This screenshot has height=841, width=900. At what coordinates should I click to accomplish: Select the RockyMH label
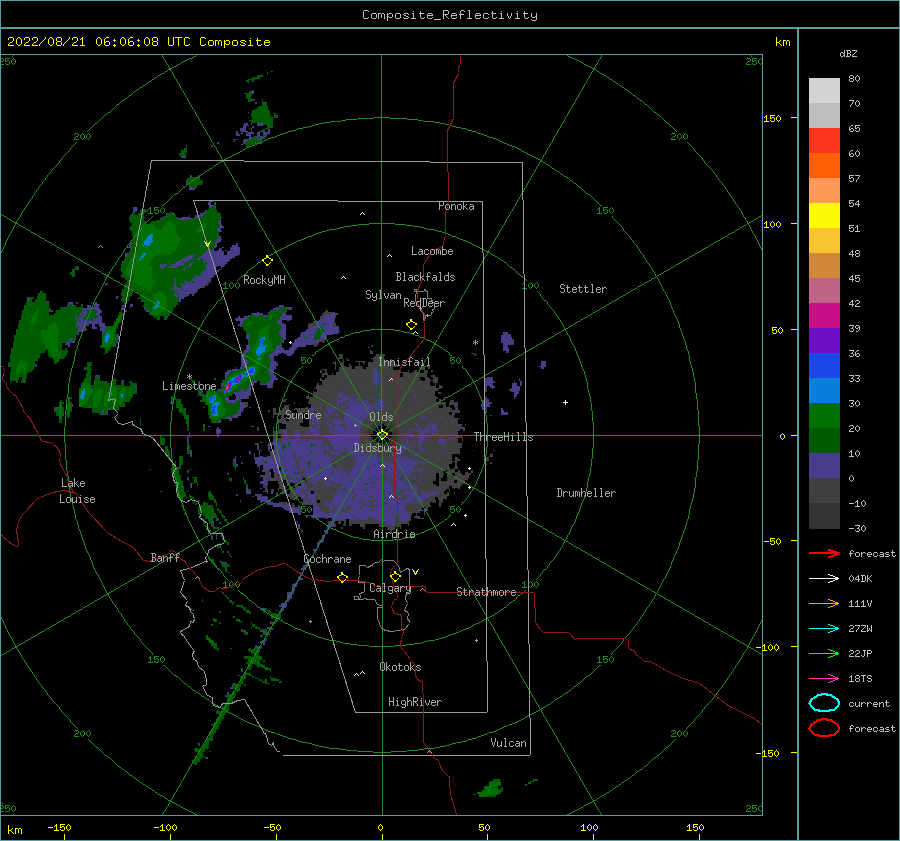(264, 280)
